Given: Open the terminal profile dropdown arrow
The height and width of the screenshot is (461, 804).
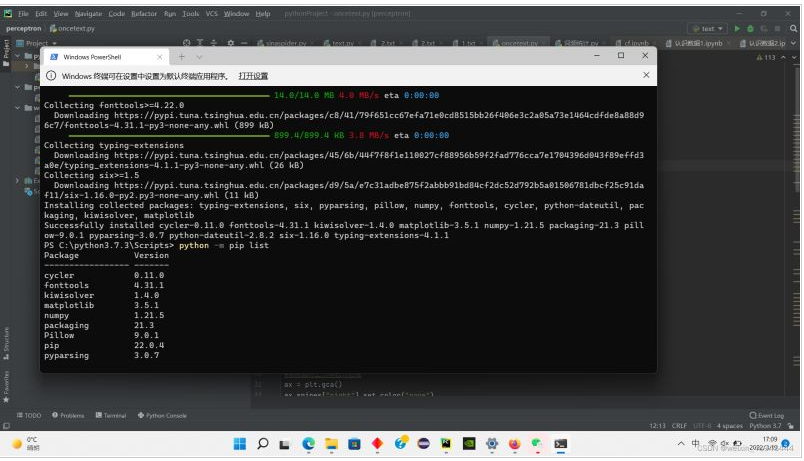Looking at the screenshot, I should tap(199, 57).
